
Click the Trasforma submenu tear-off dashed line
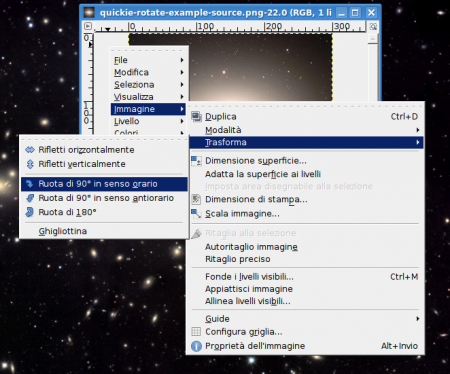[x=104, y=139]
